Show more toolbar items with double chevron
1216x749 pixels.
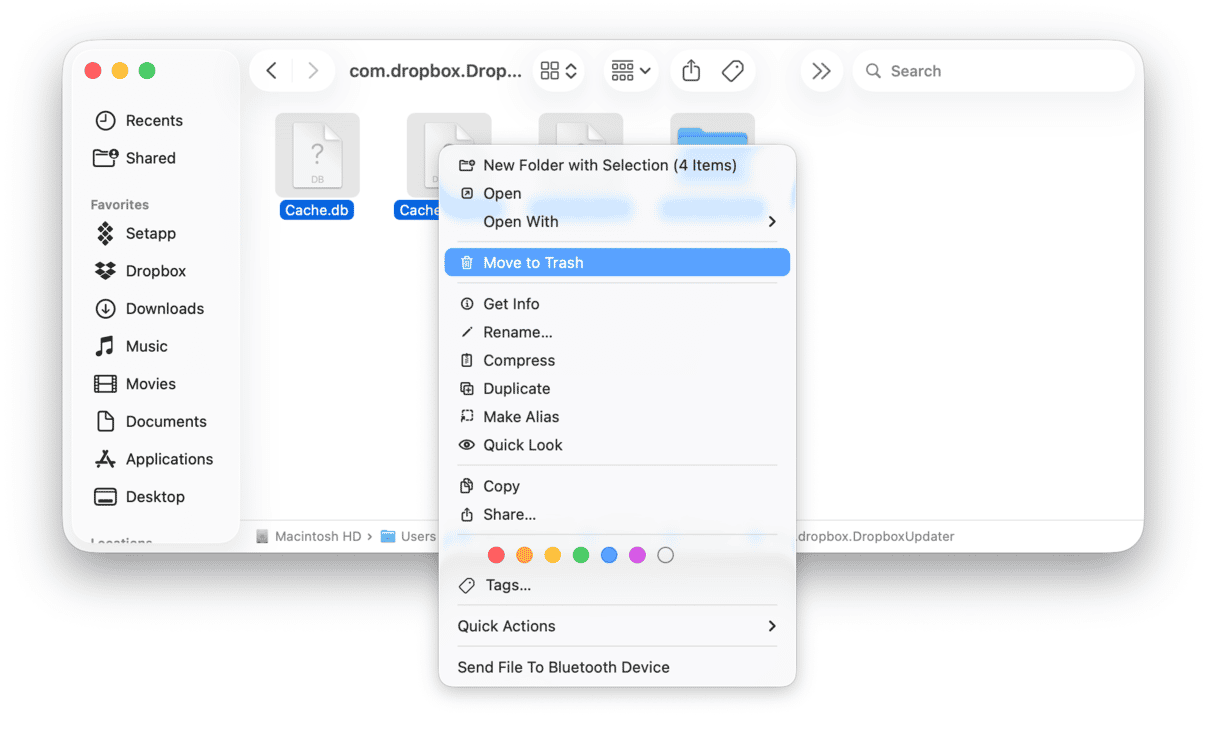pyautogui.click(x=821, y=71)
